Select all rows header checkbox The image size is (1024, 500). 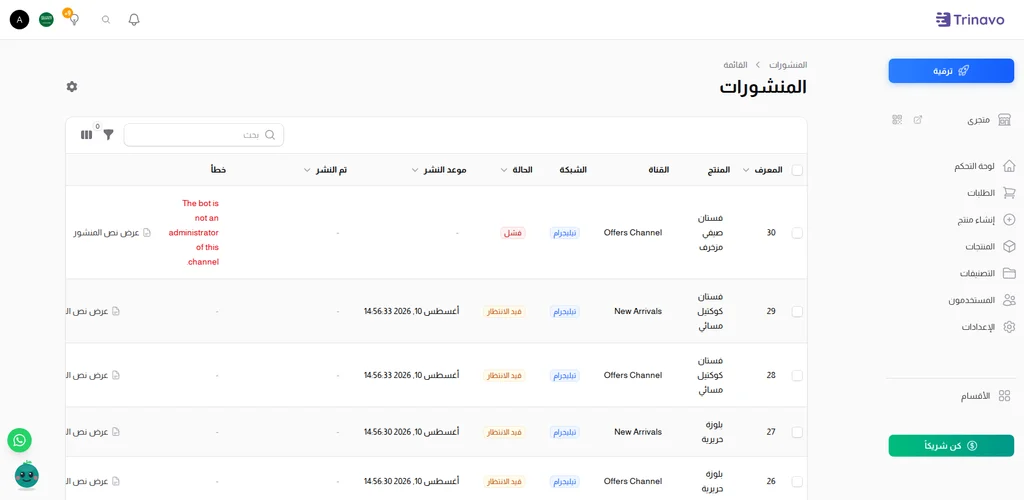[797, 170]
